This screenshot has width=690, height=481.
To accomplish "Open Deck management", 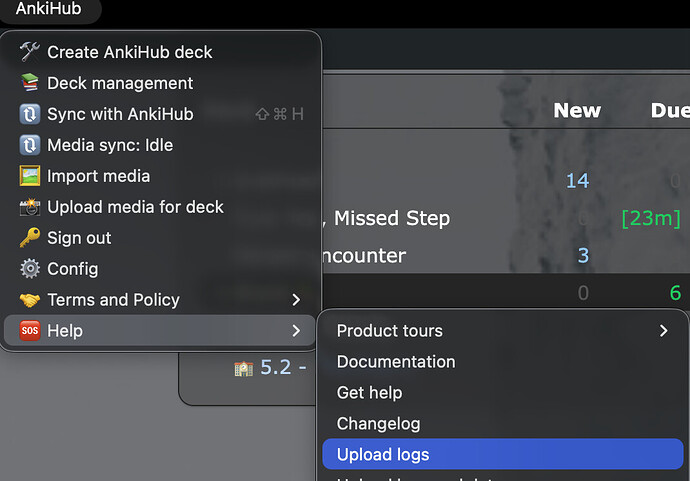I will (x=159, y=83).
